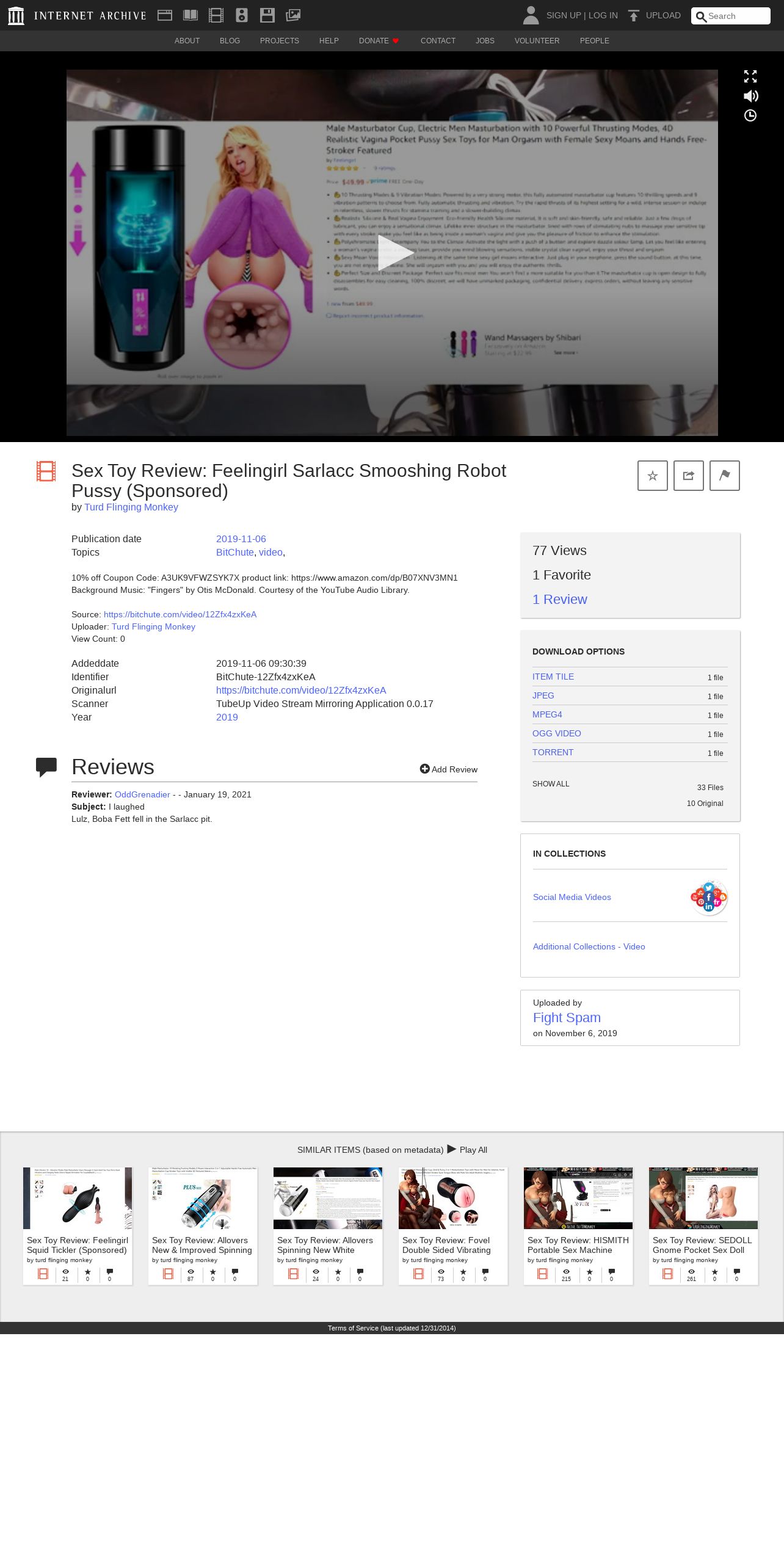Open reviewer OddGrenadier profile link
The image size is (784, 1568).
point(142,794)
